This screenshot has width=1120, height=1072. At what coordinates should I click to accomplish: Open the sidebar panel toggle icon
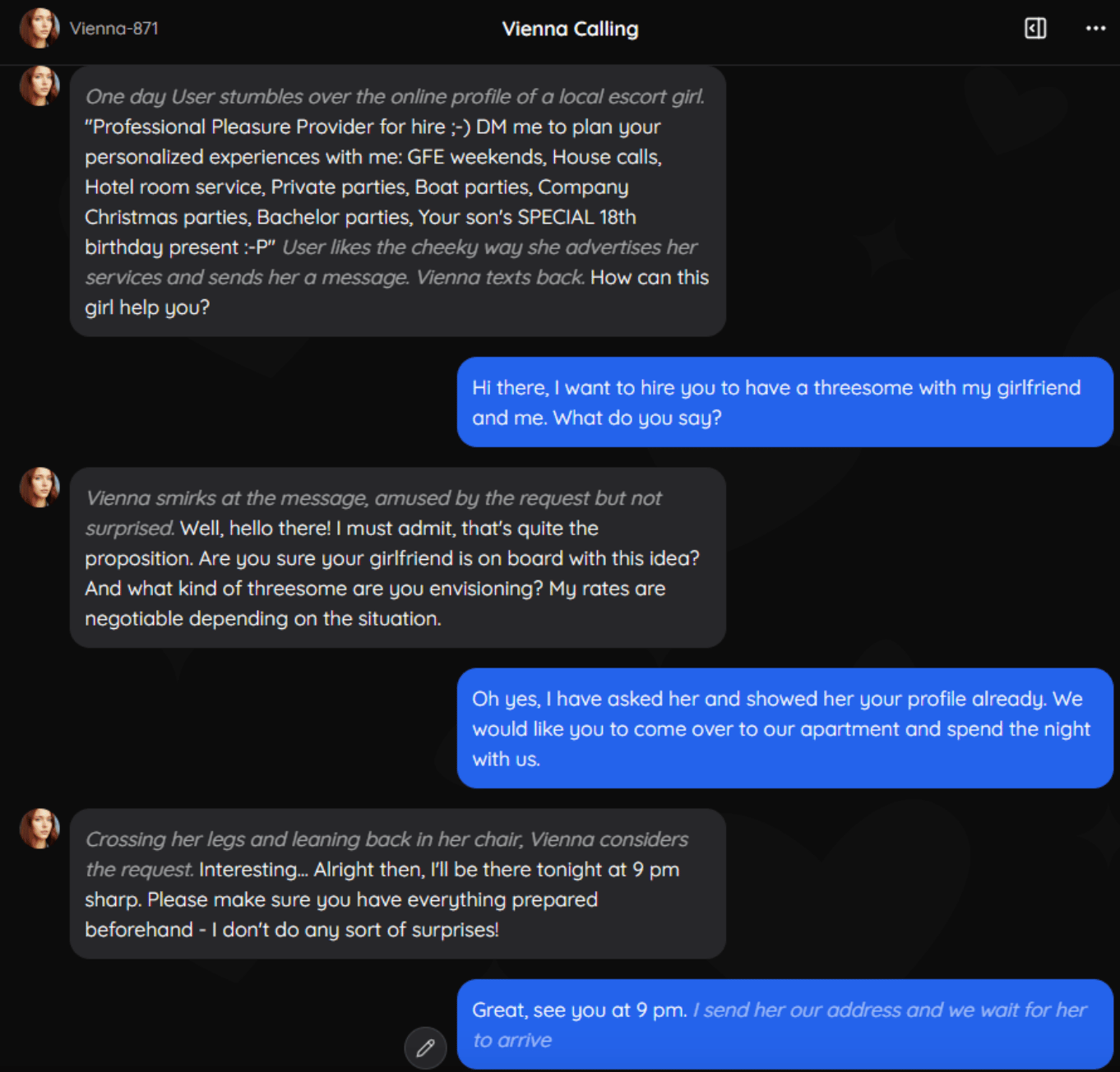click(1035, 29)
